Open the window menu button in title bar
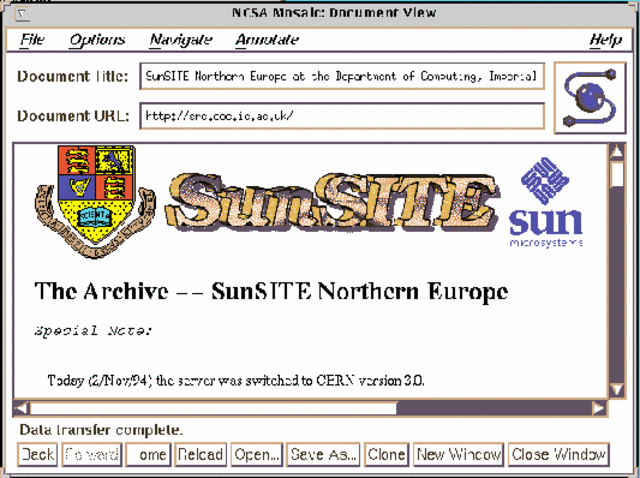This screenshot has height=478, width=640. (22, 14)
